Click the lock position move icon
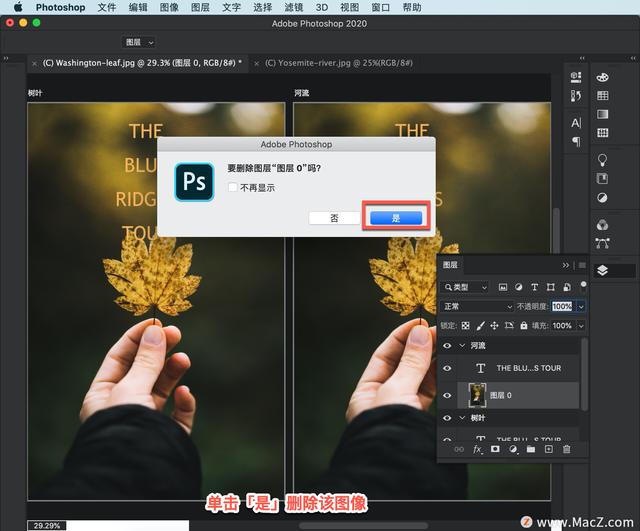The height and width of the screenshot is (531, 640). pyautogui.click(x=494, y=326)
